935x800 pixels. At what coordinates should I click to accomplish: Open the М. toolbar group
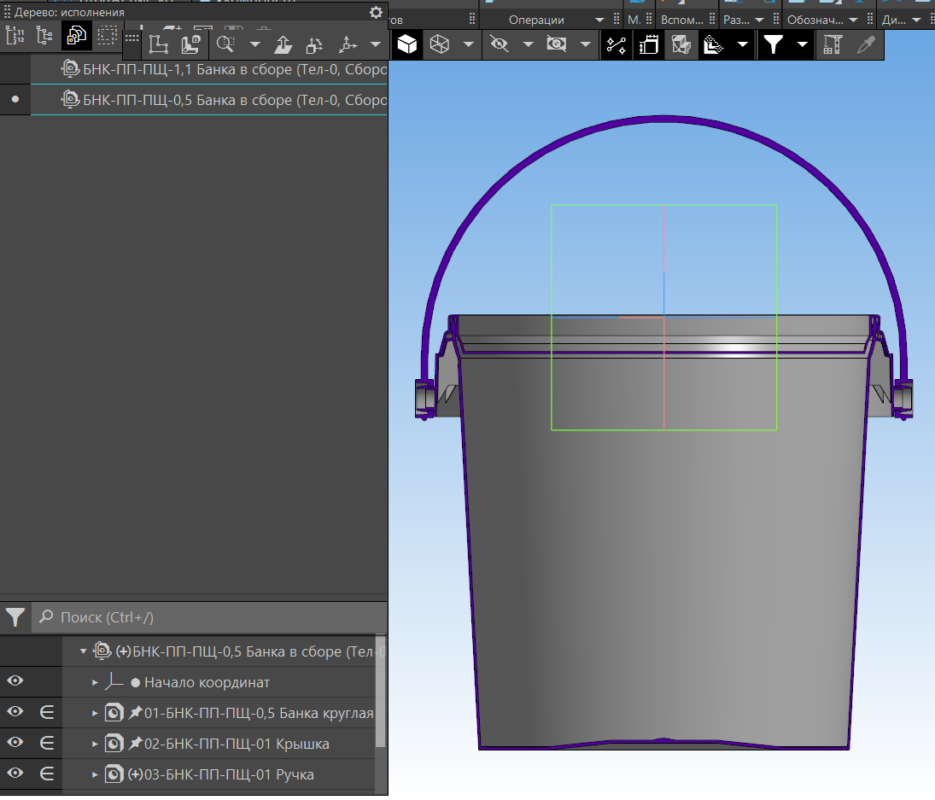click(633, 20)
